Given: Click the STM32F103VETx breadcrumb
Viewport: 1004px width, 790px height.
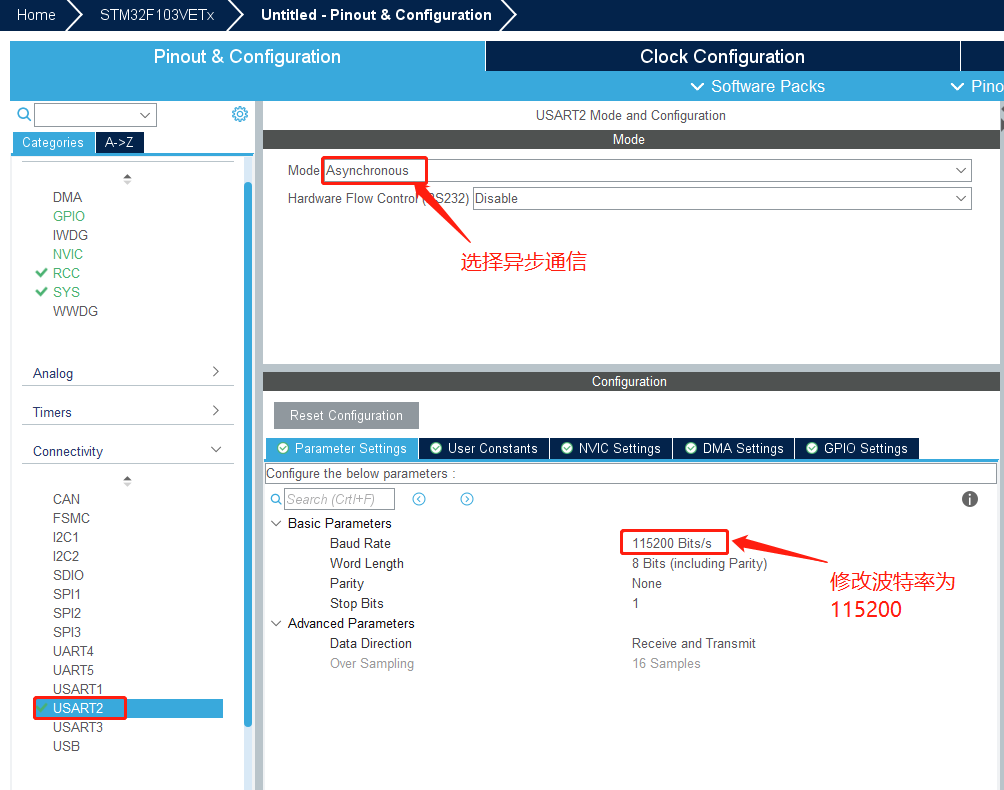Looking at the screenshot, I should point(157,15).
